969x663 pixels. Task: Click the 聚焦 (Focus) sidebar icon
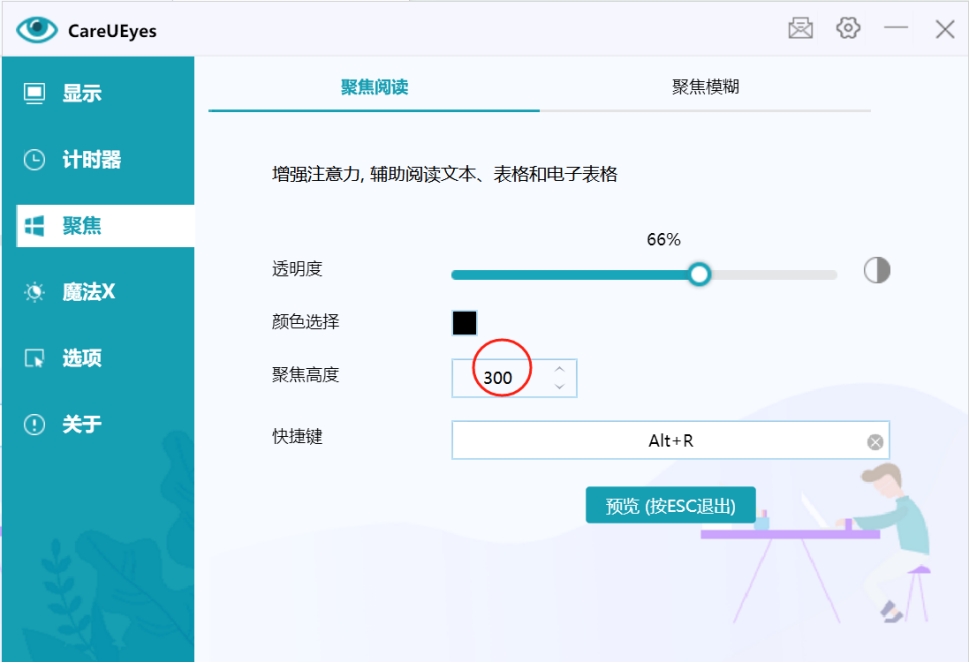coord(34,226)
